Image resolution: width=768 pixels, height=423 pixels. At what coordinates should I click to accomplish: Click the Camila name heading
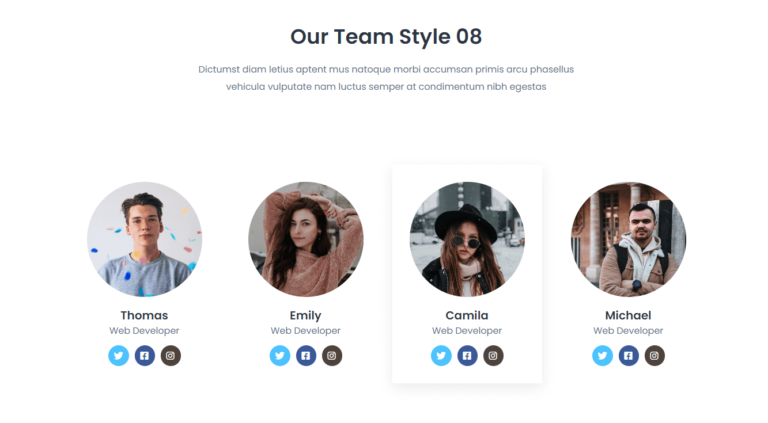tap(467, 315)
